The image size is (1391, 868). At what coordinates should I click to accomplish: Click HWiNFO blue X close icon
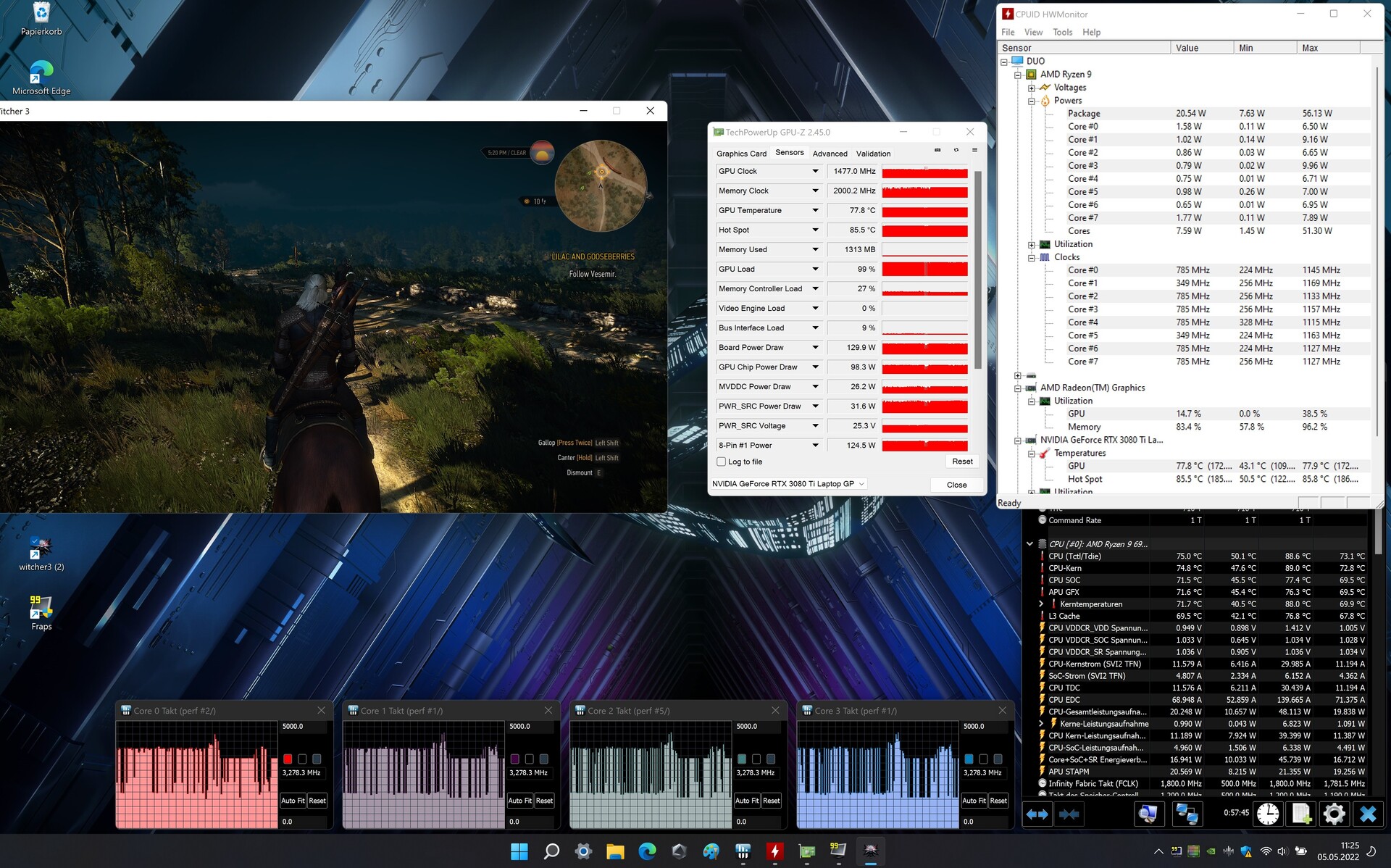click(1368, 814)
